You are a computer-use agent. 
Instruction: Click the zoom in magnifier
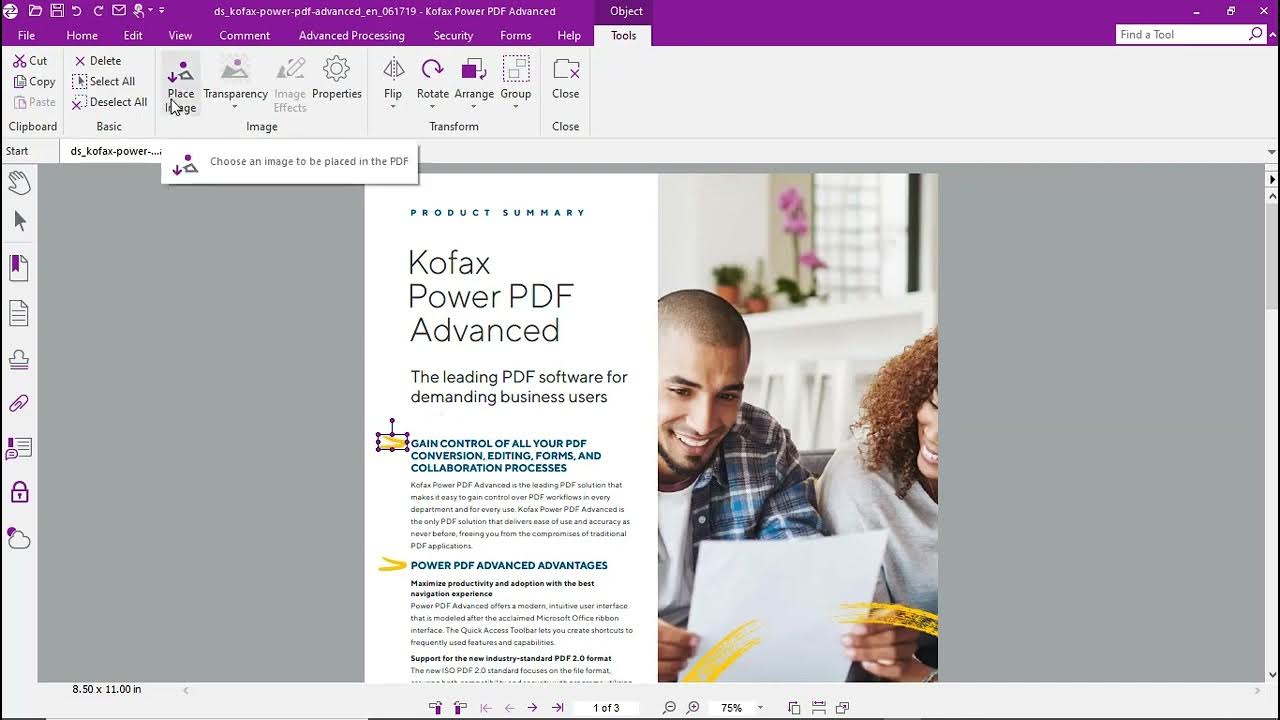click(x=693, y=708)
